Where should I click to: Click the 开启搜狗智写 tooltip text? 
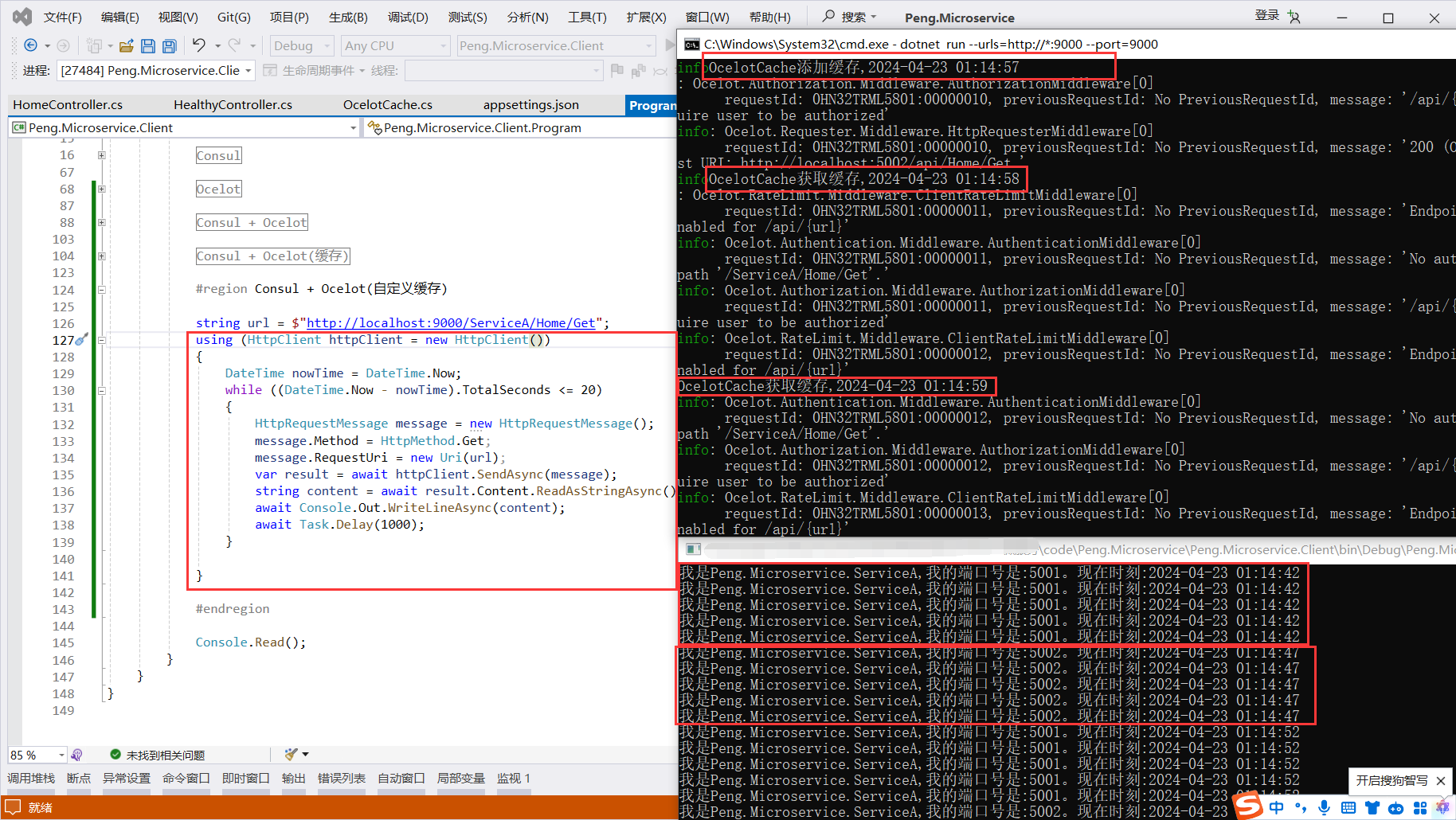tap(1391, 781)
